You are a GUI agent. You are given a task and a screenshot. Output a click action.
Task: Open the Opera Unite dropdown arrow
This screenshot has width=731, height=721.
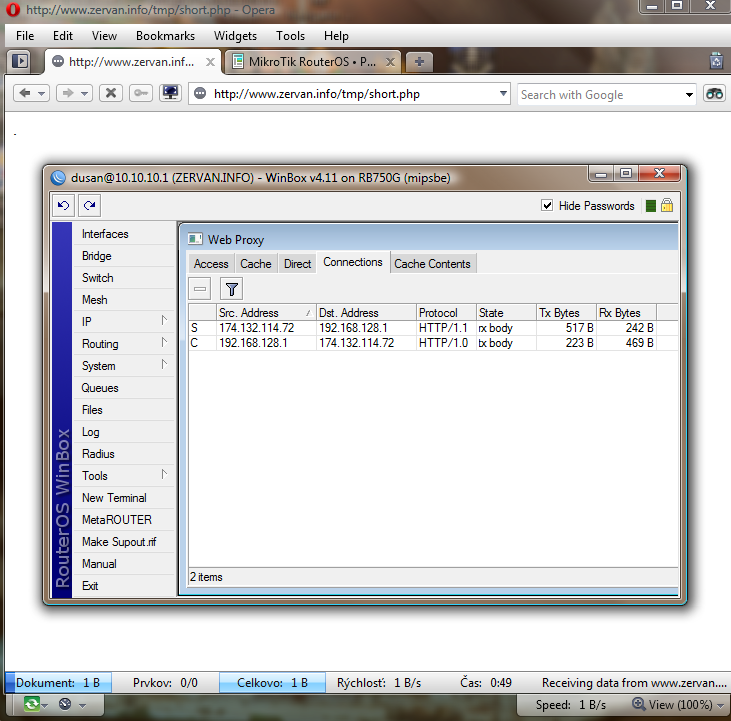tap(83, 705)
